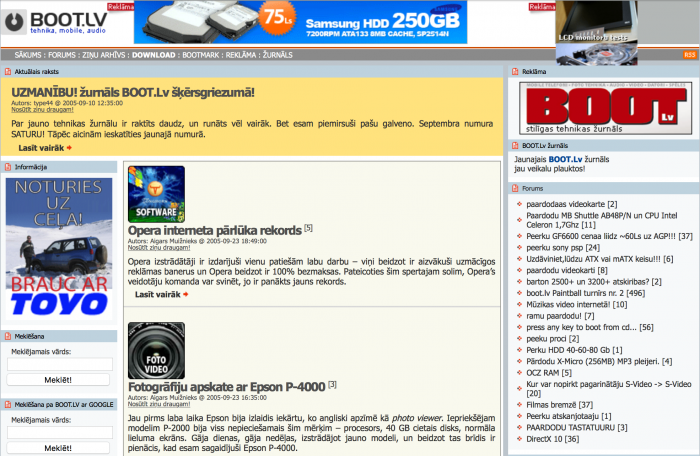Viewport: 700px width, 456px height.
Task: Open thread PAARDODU TASTATUURU
Action: point(576,428)
